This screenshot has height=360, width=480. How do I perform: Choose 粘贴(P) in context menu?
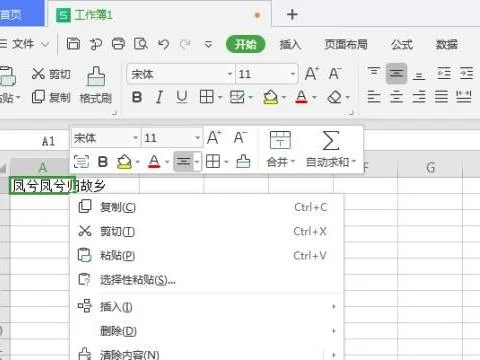(x=207, y=256)
